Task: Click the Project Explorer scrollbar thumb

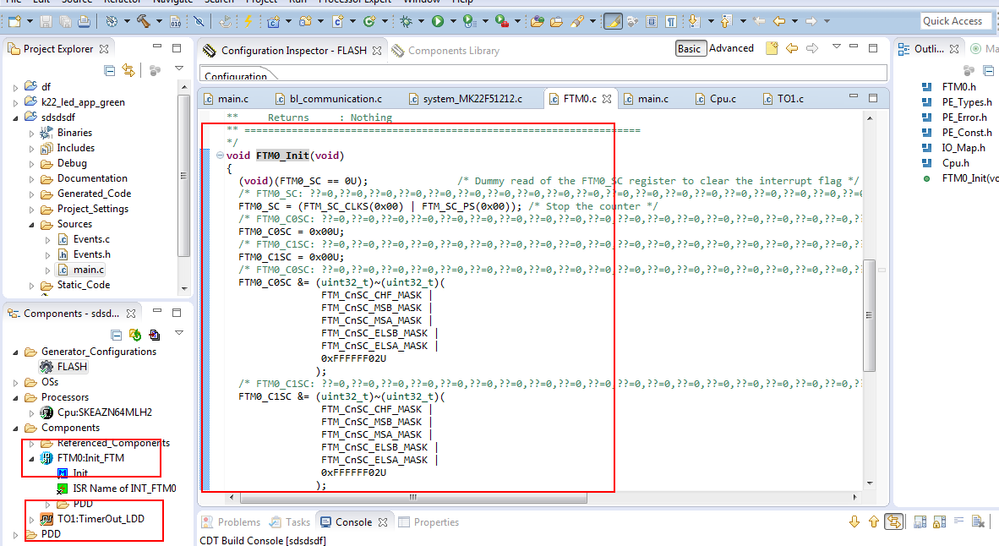Action: click(x=183, y=176)
